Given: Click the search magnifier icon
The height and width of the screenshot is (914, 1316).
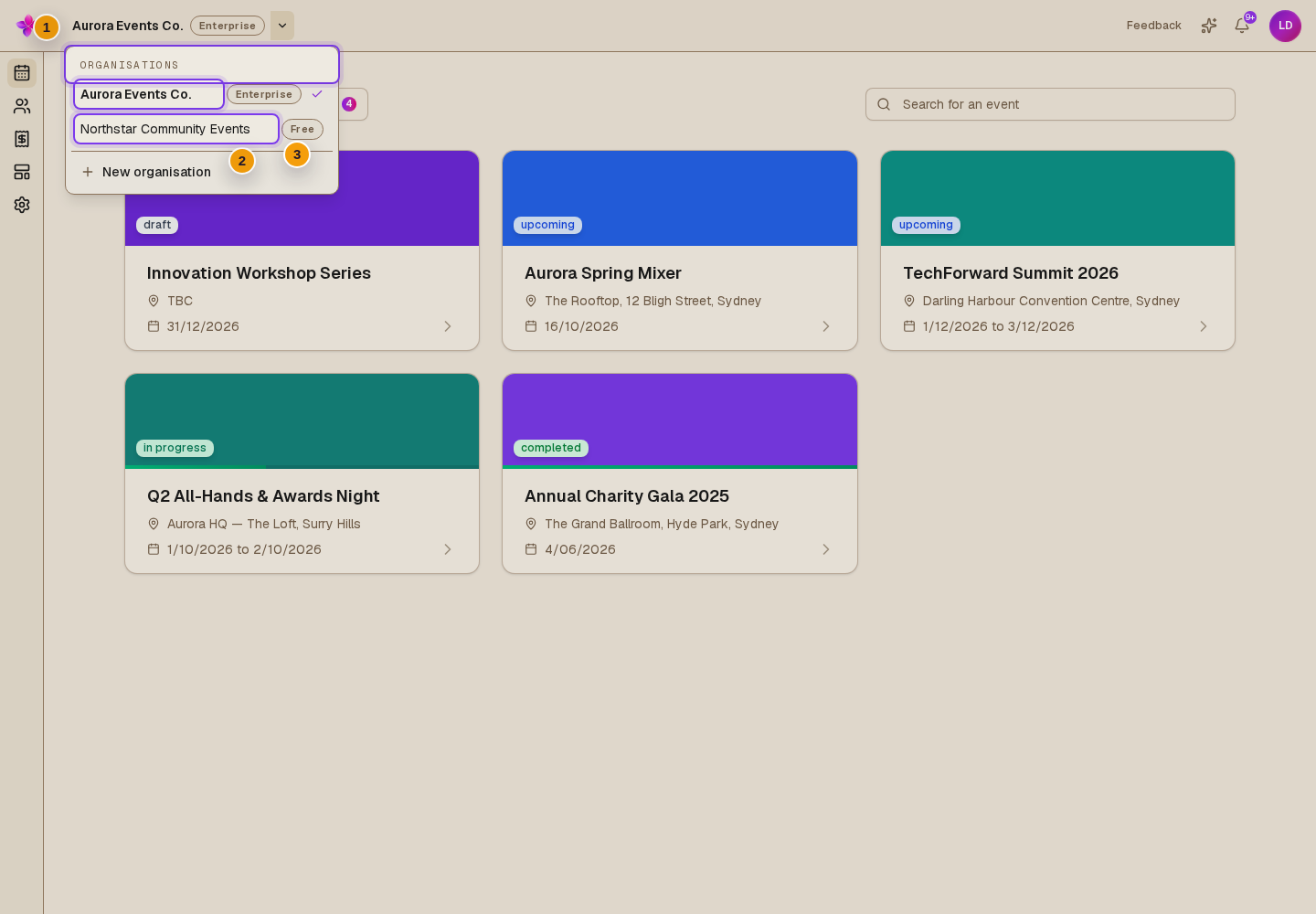Looking at the screenshot, I should coord(884,104).
